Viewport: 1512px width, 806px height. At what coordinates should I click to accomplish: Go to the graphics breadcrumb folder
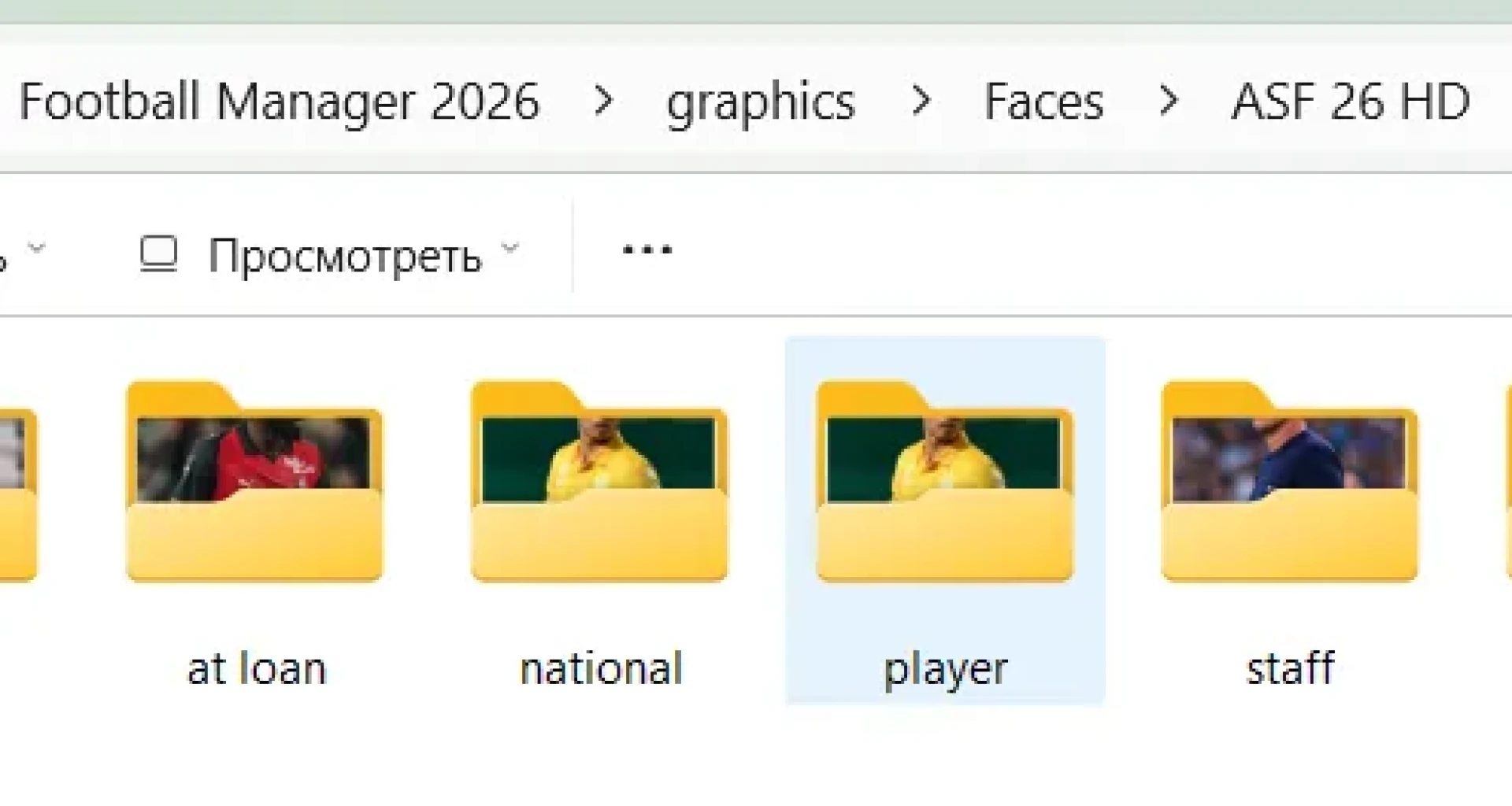click(761, 103)
